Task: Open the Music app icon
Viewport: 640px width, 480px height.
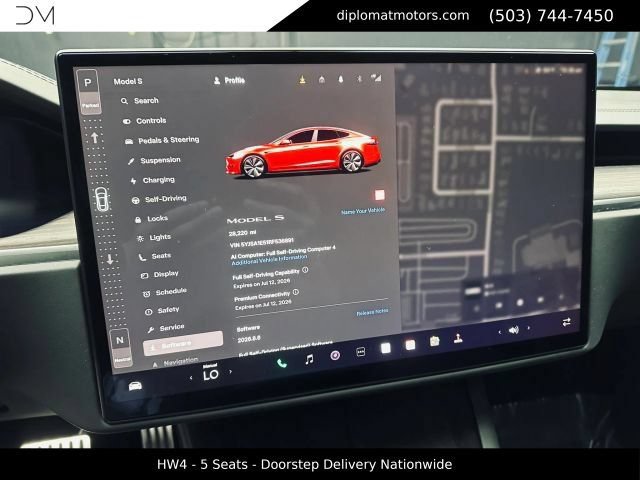Action: (x=309, y=359)
